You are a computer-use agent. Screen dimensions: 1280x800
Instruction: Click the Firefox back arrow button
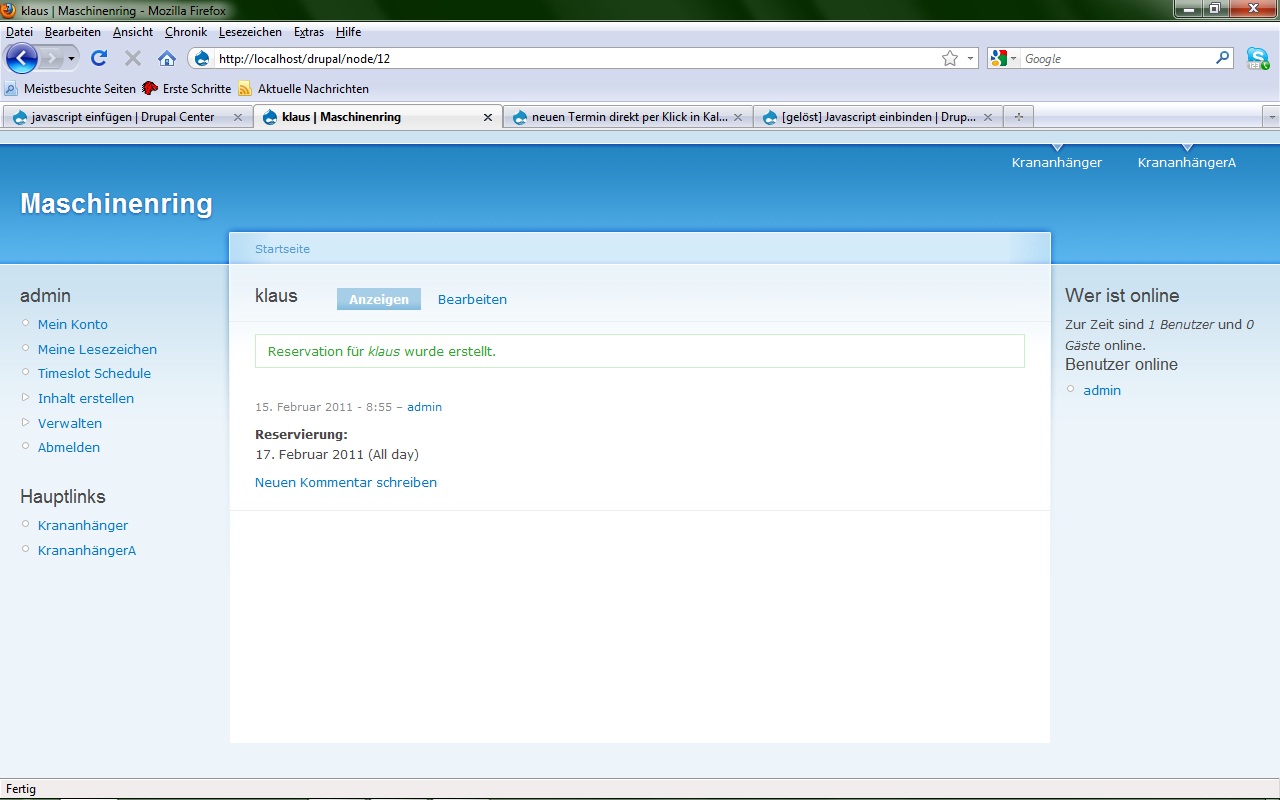pos(22,58)
